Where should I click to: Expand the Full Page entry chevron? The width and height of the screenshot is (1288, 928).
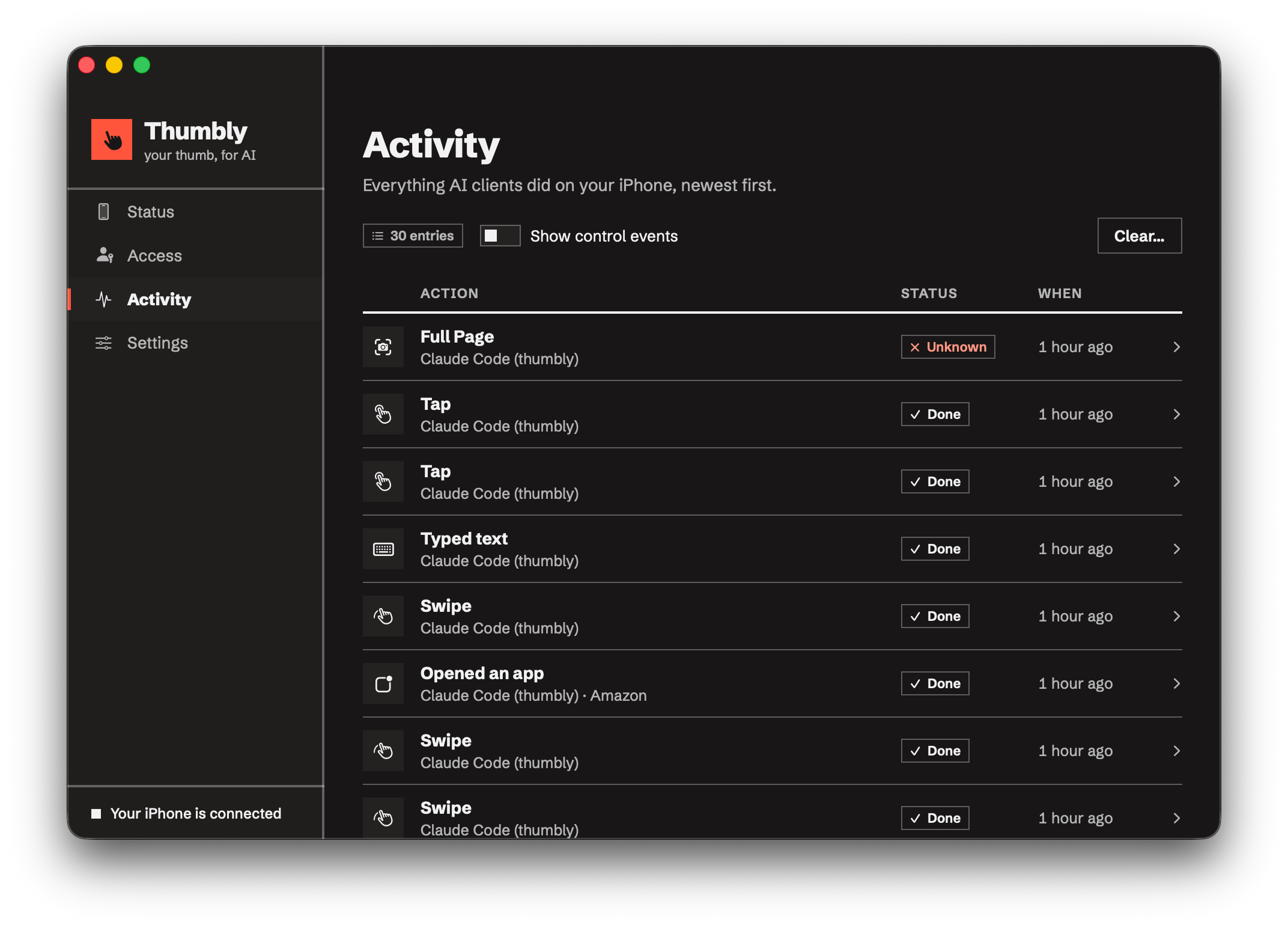(1176, 347)
